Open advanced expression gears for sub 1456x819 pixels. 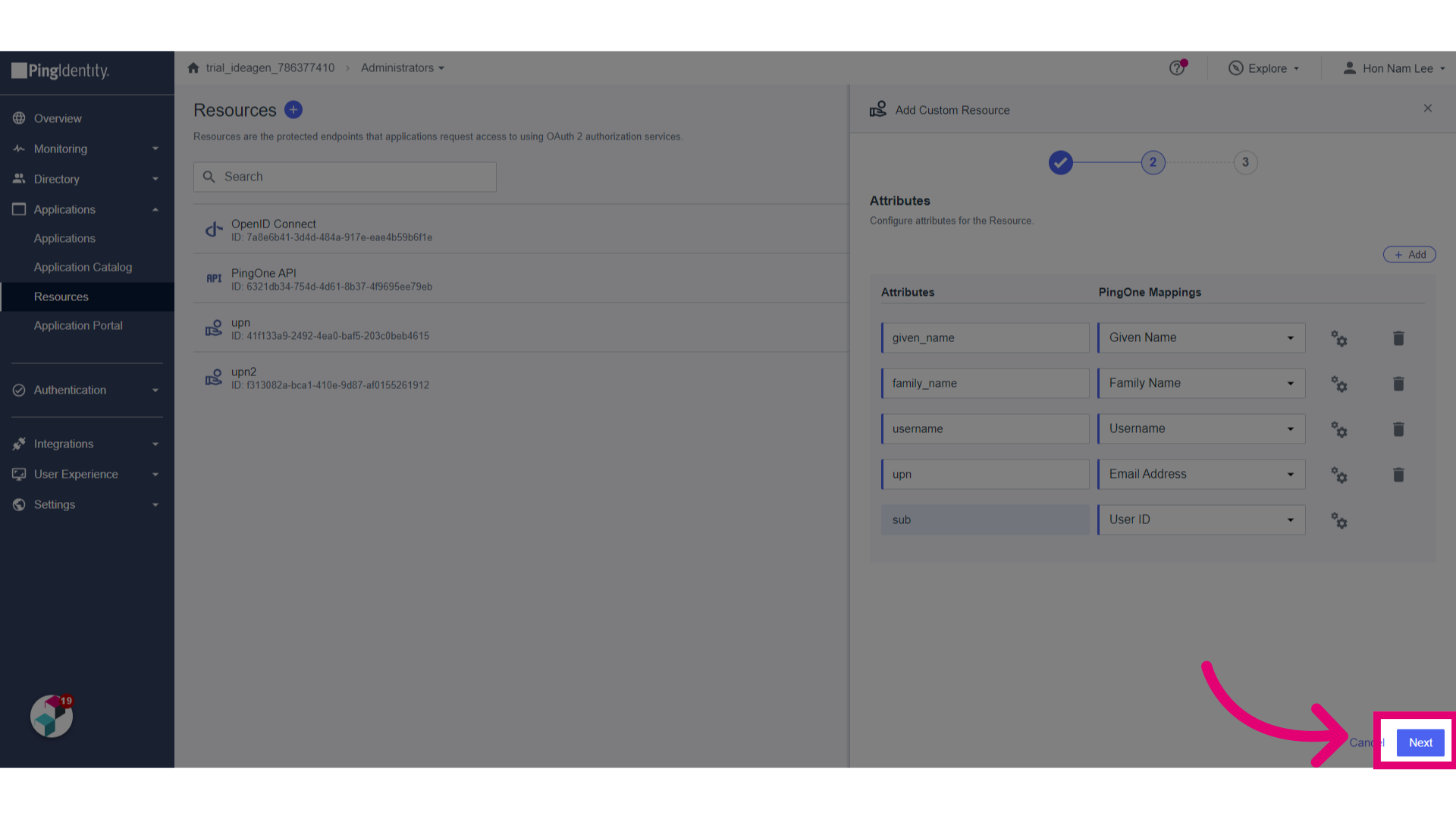coord(1339,520)
